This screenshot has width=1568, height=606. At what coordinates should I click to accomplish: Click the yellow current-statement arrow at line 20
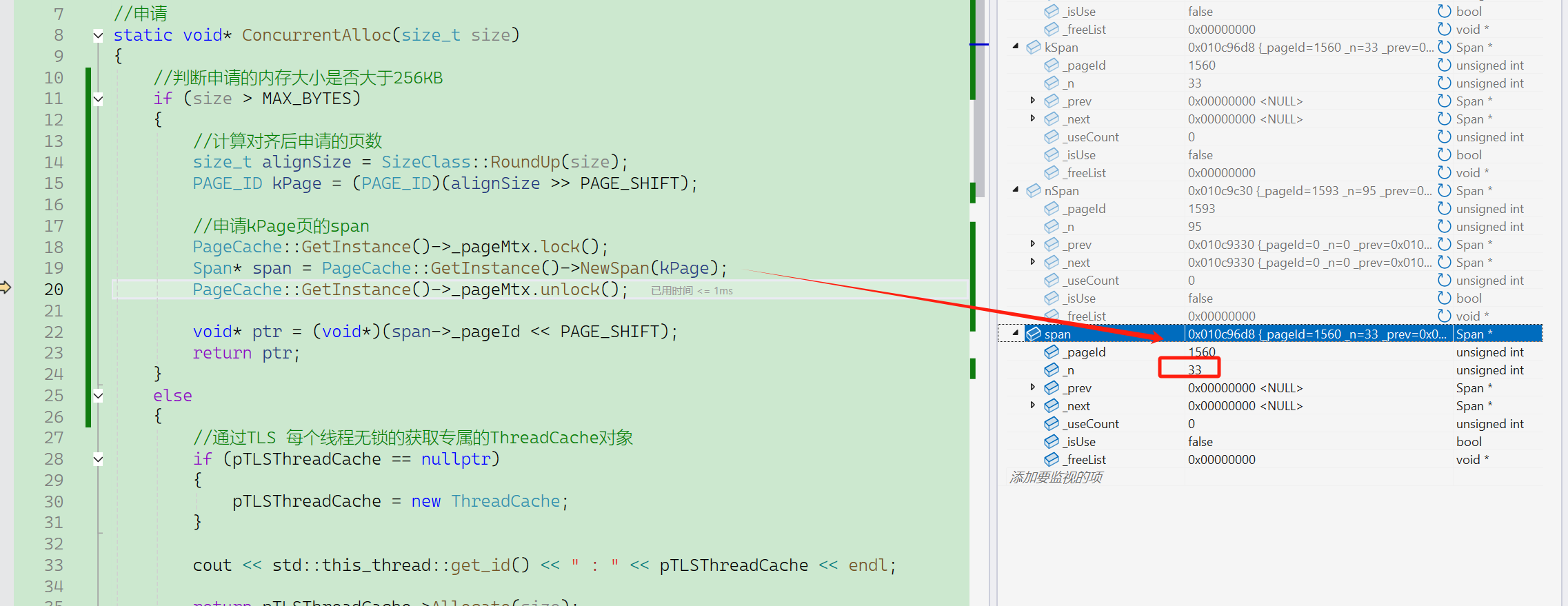(6, 287)
